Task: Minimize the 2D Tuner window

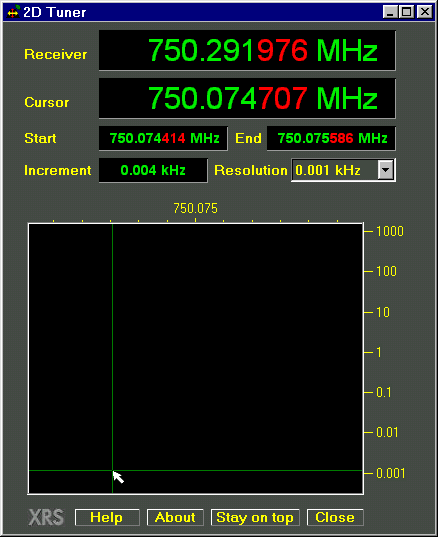Action: coord(390,12)
